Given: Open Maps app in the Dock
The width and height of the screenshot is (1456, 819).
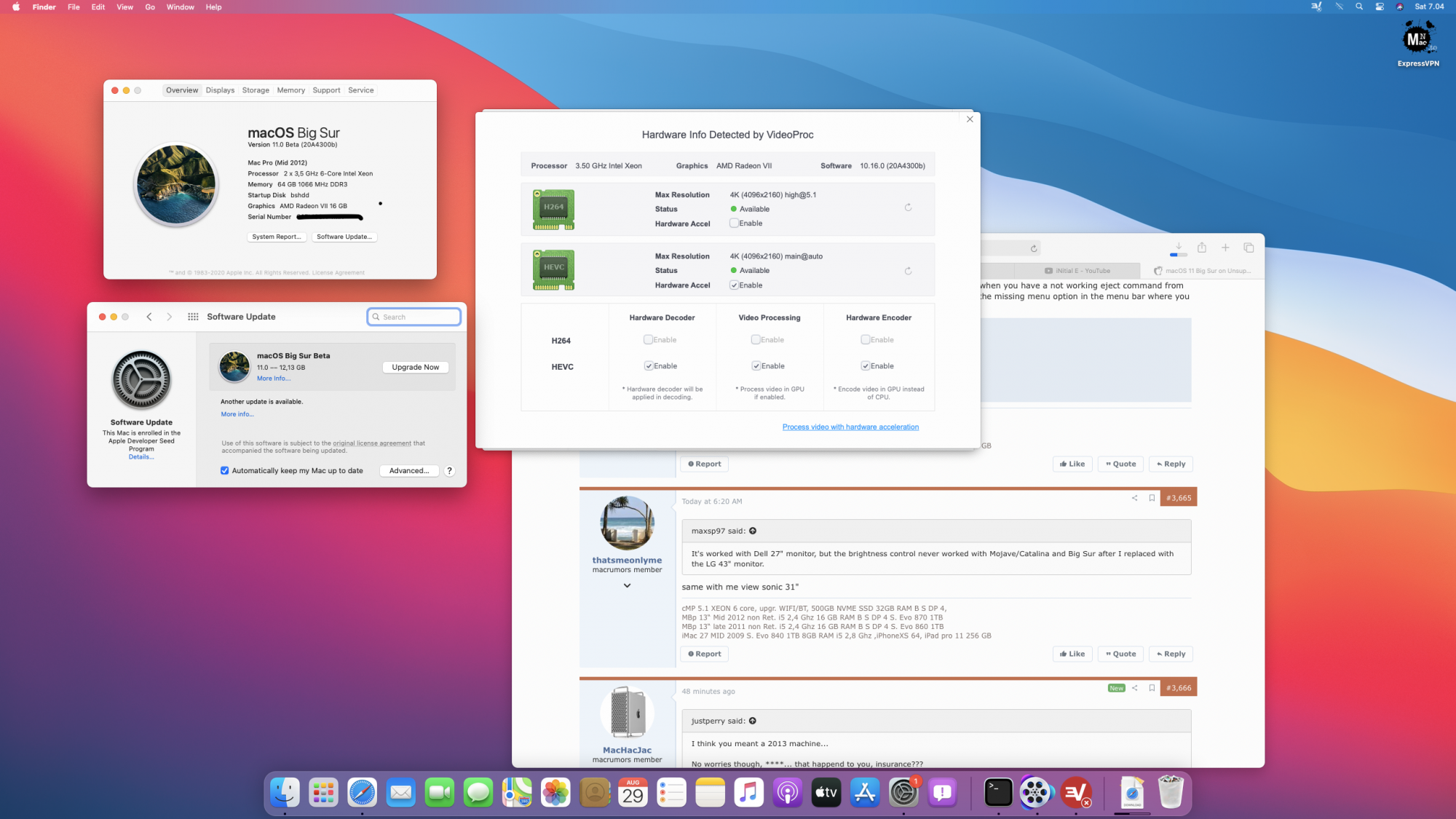Looking at the screenshot, I should pos(517,792).
